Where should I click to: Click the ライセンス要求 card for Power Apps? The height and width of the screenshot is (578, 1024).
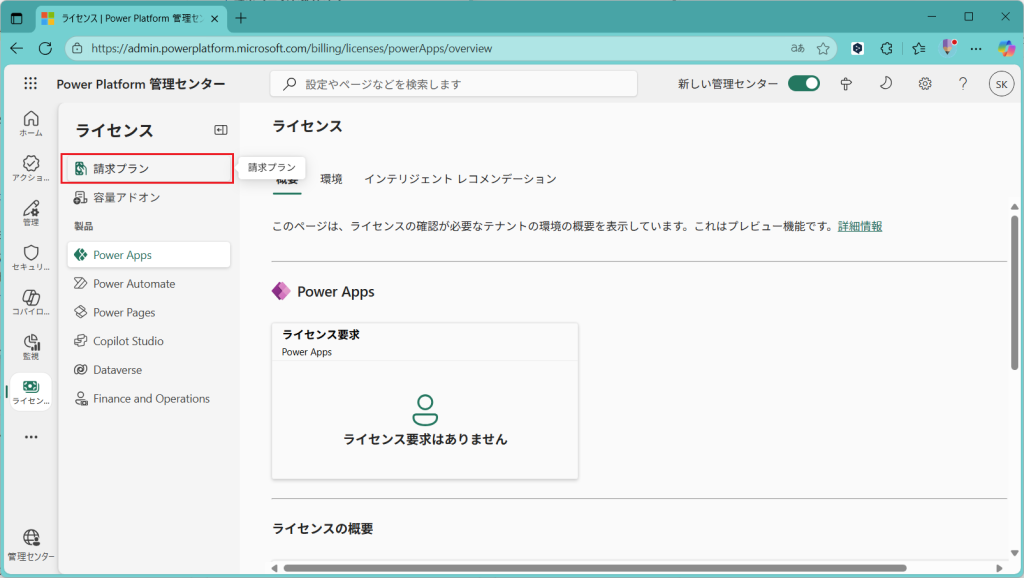coord(425,400)
